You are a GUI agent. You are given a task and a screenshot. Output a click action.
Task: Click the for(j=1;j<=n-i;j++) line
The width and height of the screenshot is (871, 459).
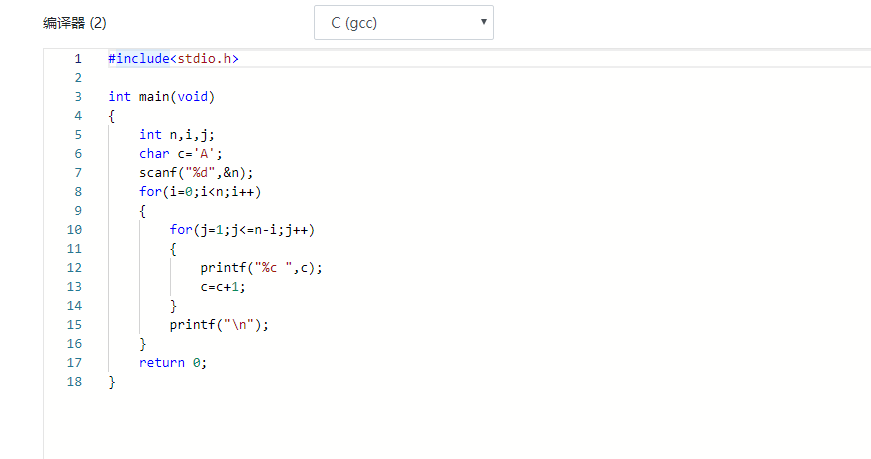click(242, 230)
